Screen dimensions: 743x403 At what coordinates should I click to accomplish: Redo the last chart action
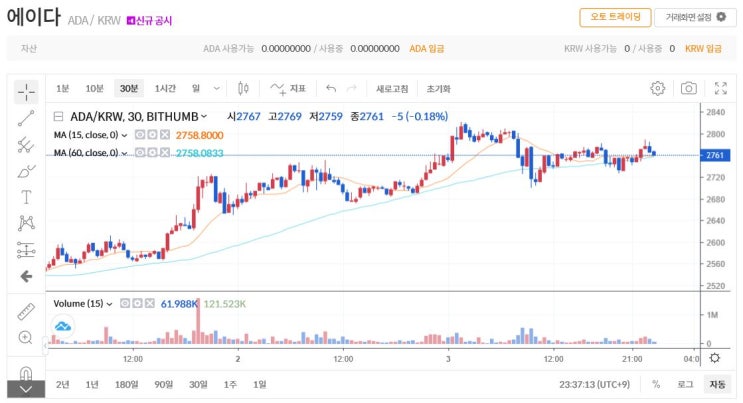352,89
